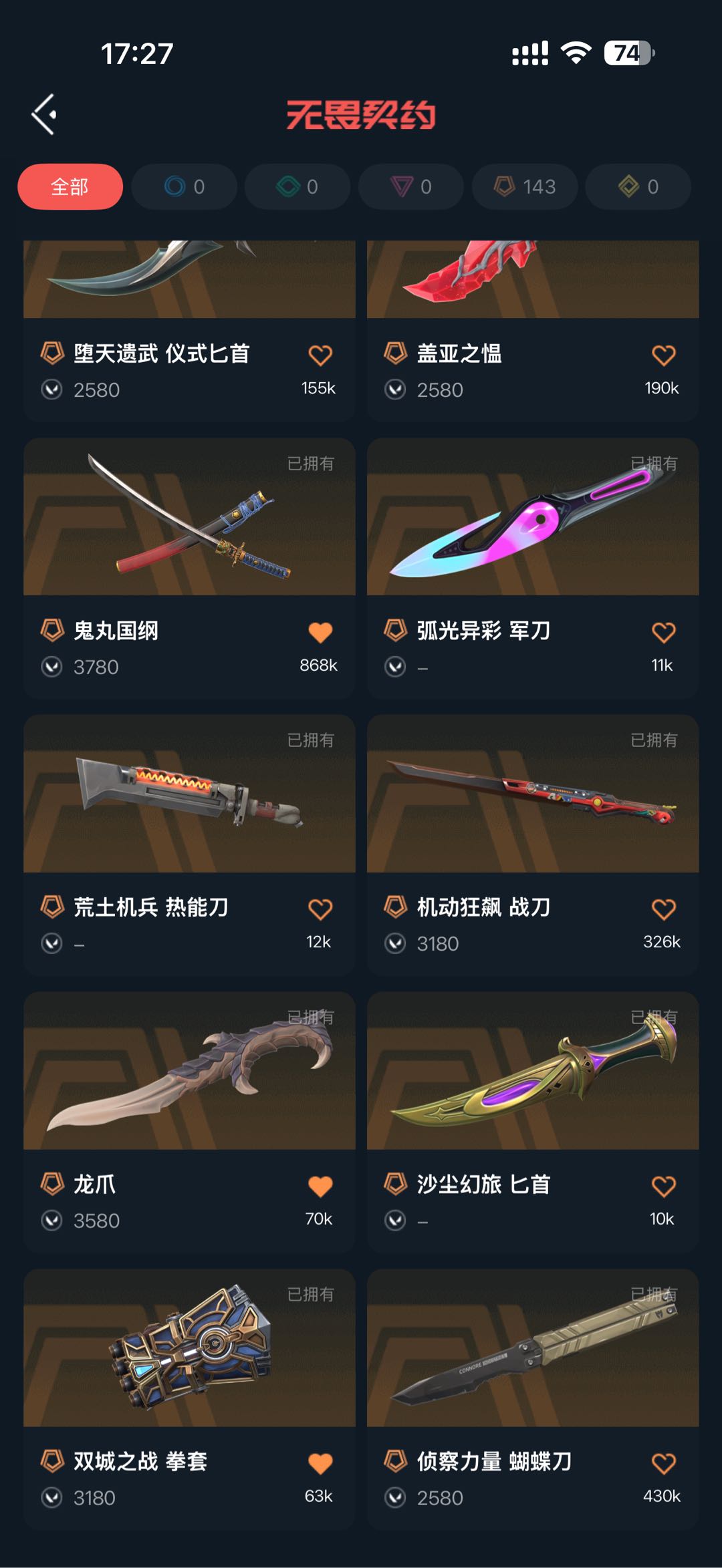Remove favorite on 龙爪 heart
Image resolution: width=722 pixels, height=1568 pixels.
pyautogui.click(x=320, y=1186)
